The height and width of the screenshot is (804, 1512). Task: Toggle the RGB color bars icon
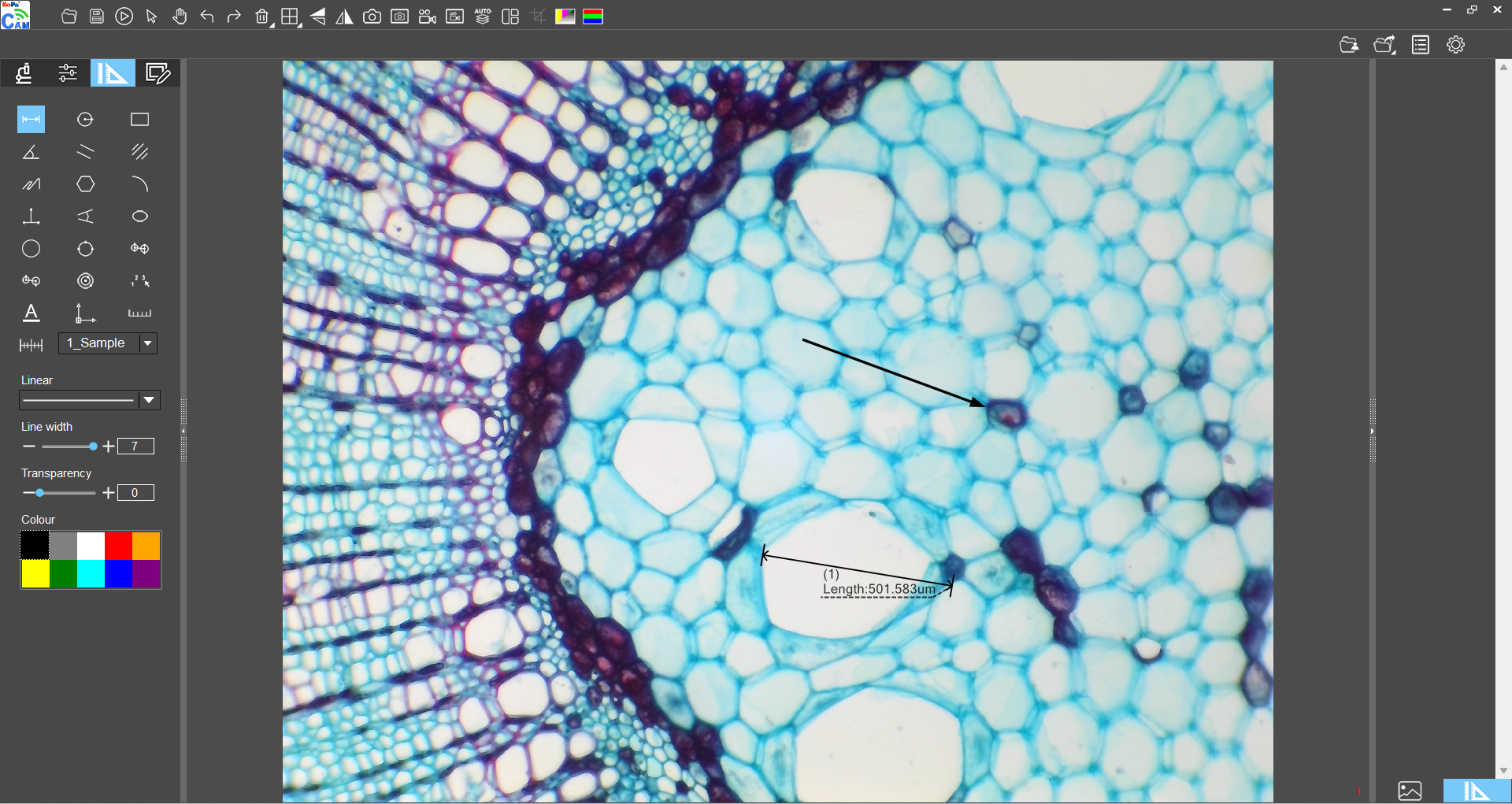click(593, 17)
